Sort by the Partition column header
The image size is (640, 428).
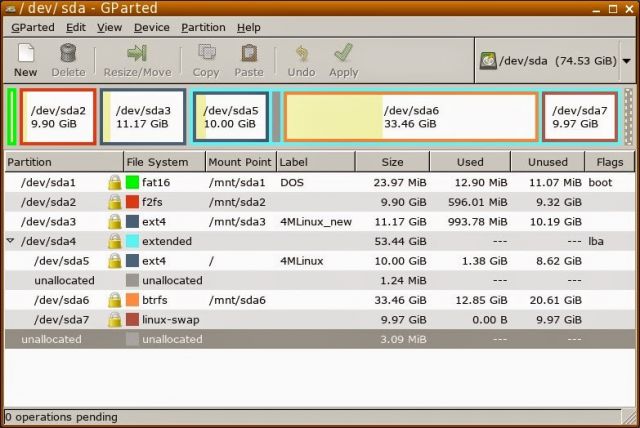[64, 162]
